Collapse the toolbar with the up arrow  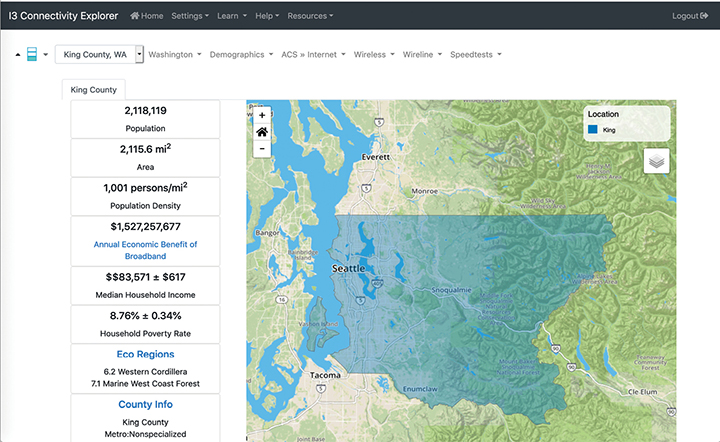tap(17, 55)
